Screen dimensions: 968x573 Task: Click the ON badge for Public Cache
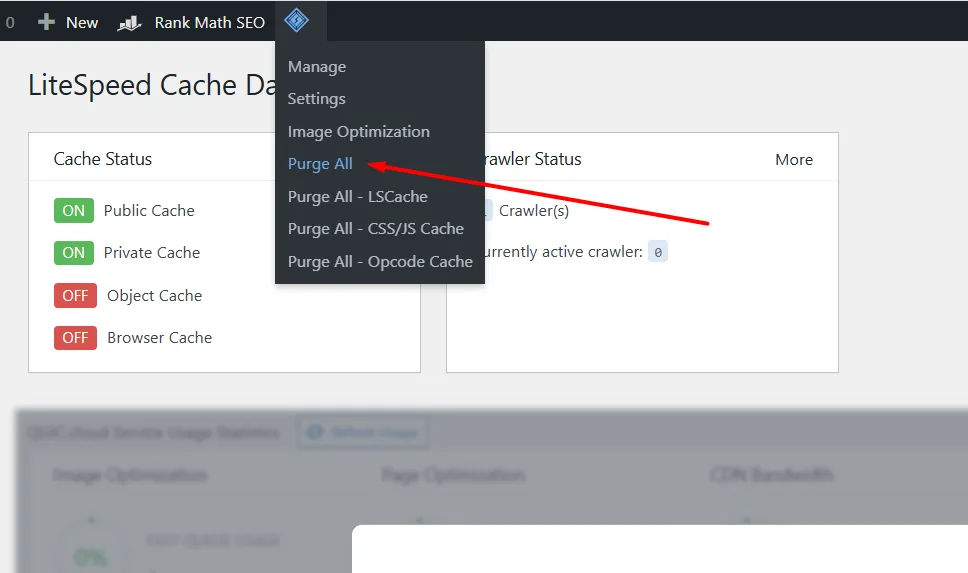73,211
